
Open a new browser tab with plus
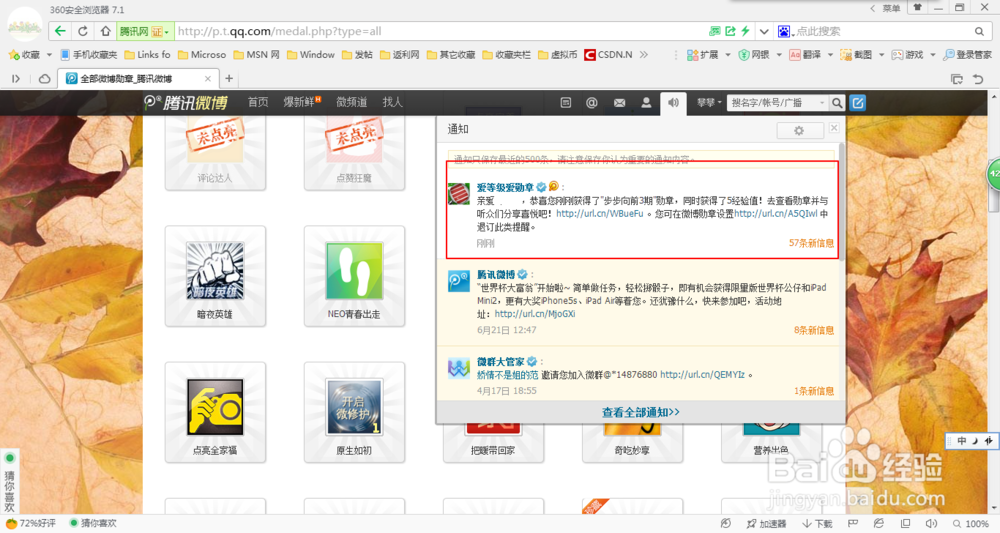pyautogui.click(x=229, y=78)
